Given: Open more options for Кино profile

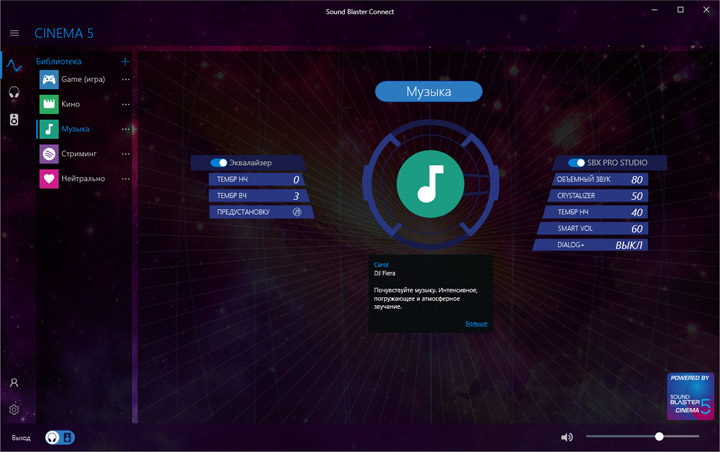Looking at the screenshot, I should click(126, 104).
